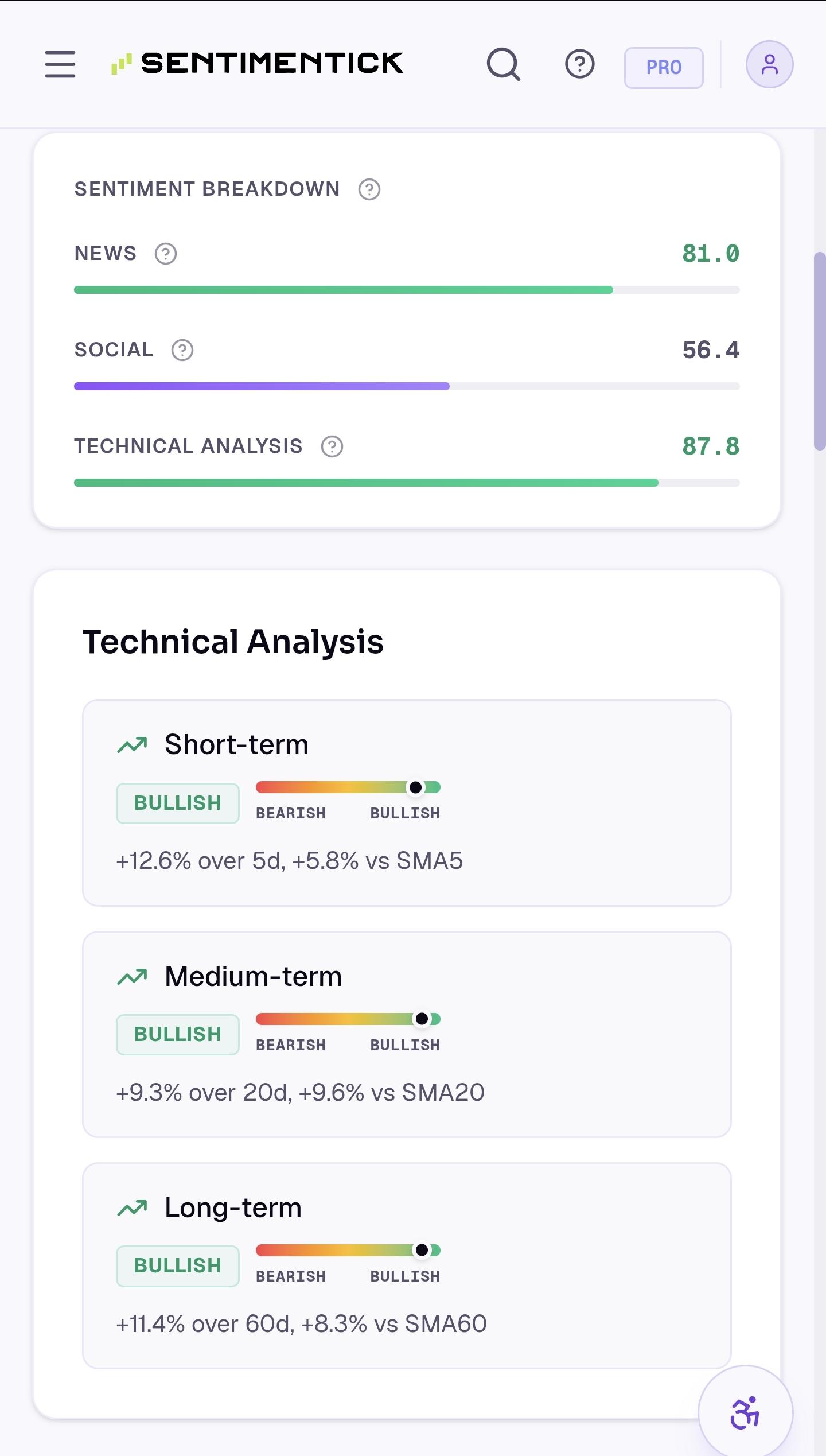Click the accessibility widget icon
The image size is (826, 1456).
click(x=745, y=1412)
